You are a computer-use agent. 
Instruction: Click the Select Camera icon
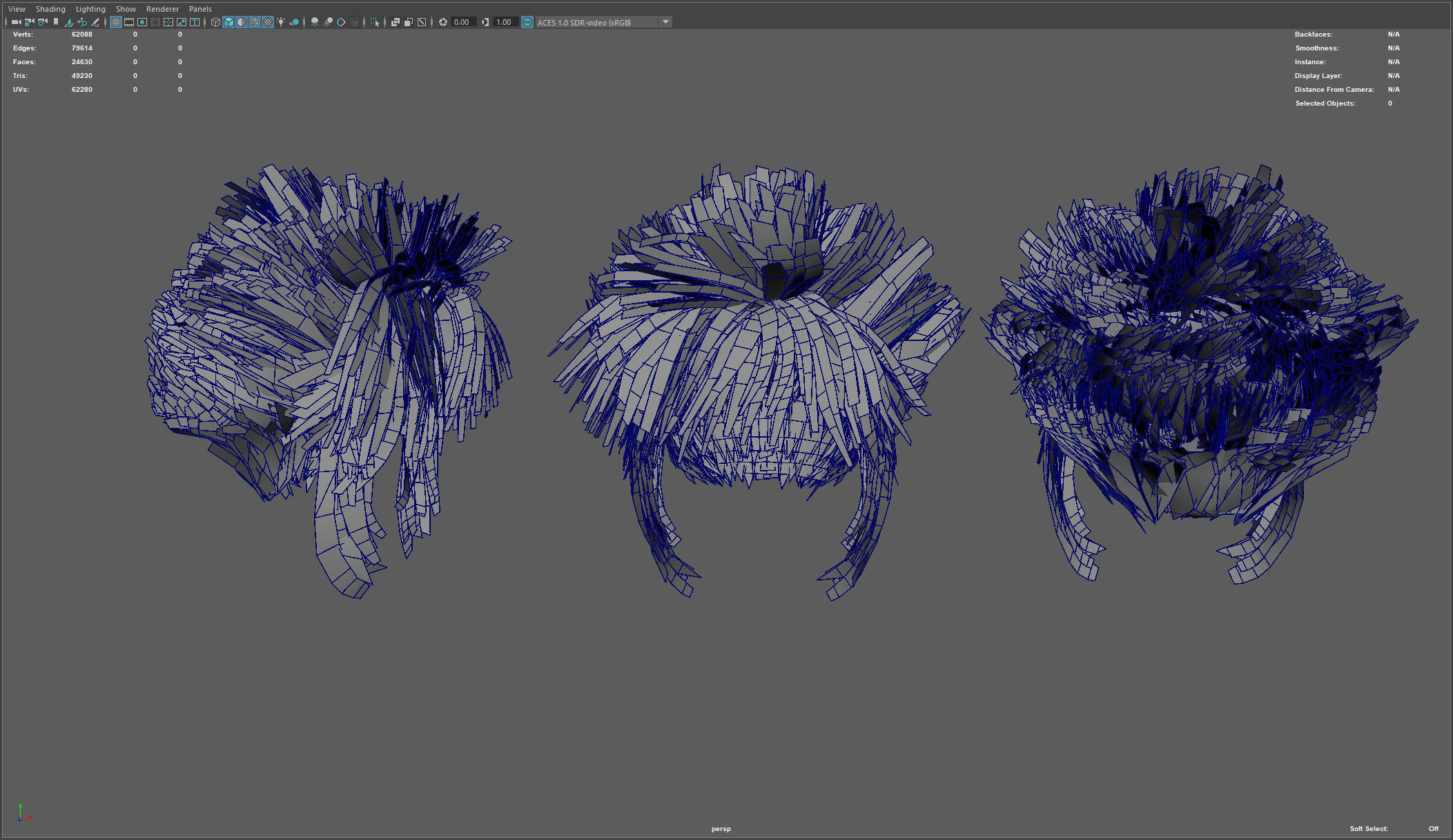[x=16, y=22]
